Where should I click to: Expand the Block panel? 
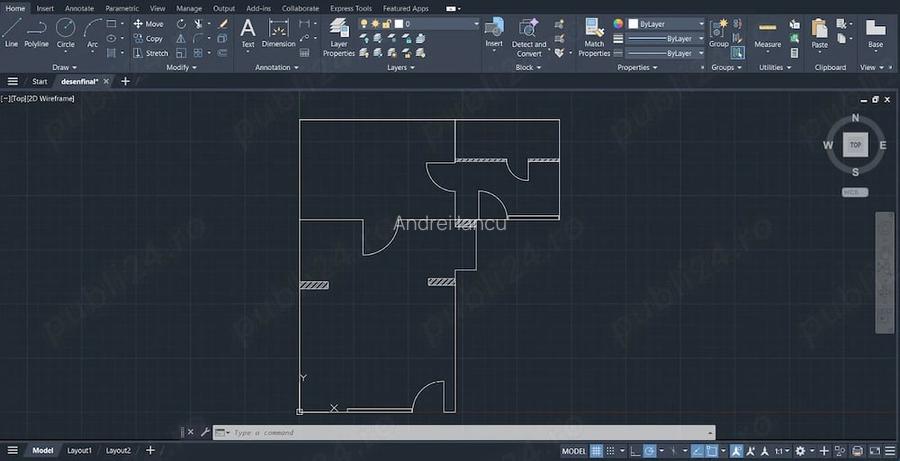coord(528,67)
